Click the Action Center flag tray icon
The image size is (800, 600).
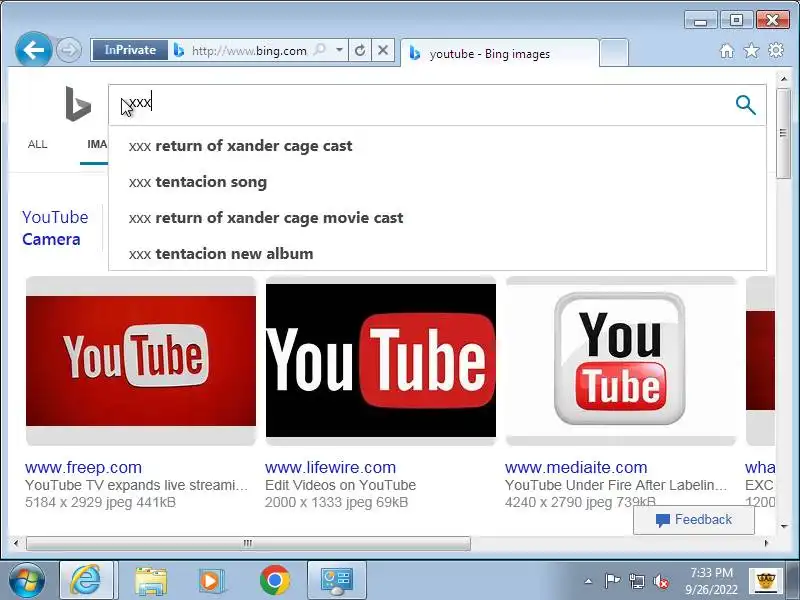click(612, 581)
